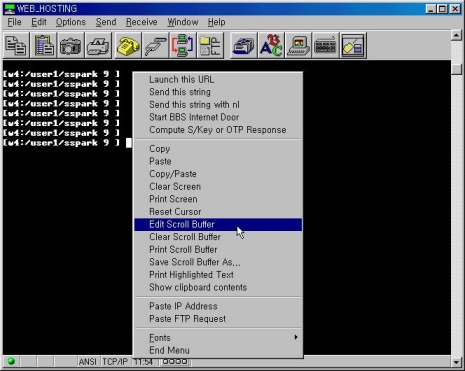Select Reset Cursor
The width and height of the screenshot is (465, 371).
[218, 212]
